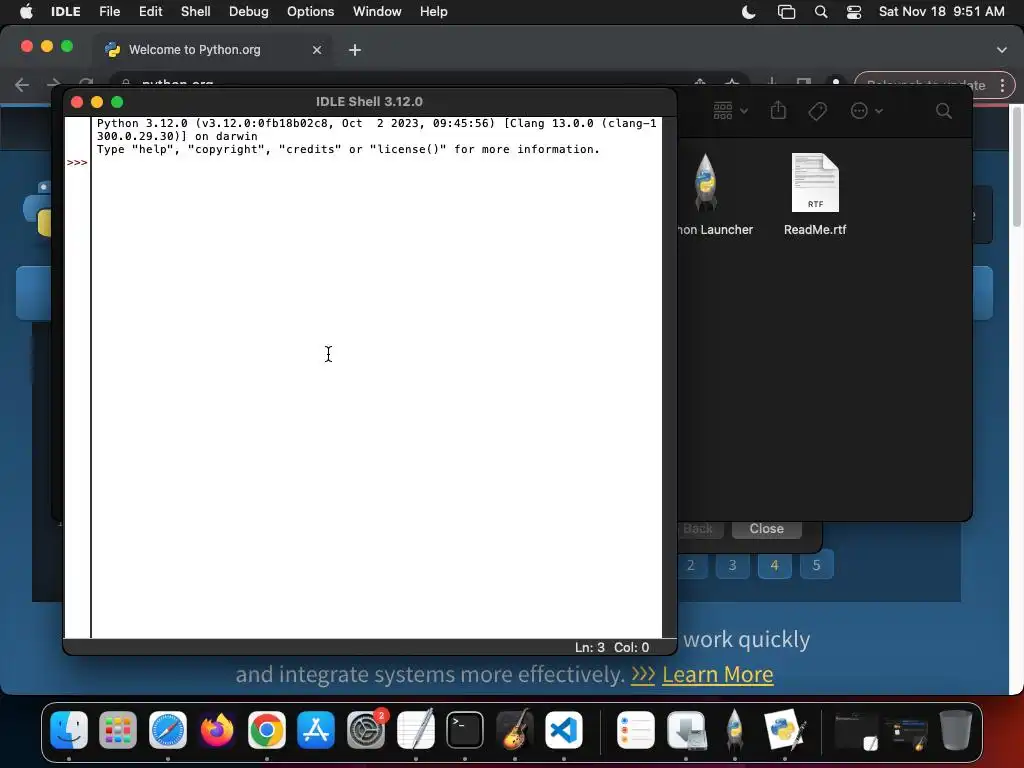Open the Options menu
This screenshot has width=1024, height=768.
click(310, 12)
